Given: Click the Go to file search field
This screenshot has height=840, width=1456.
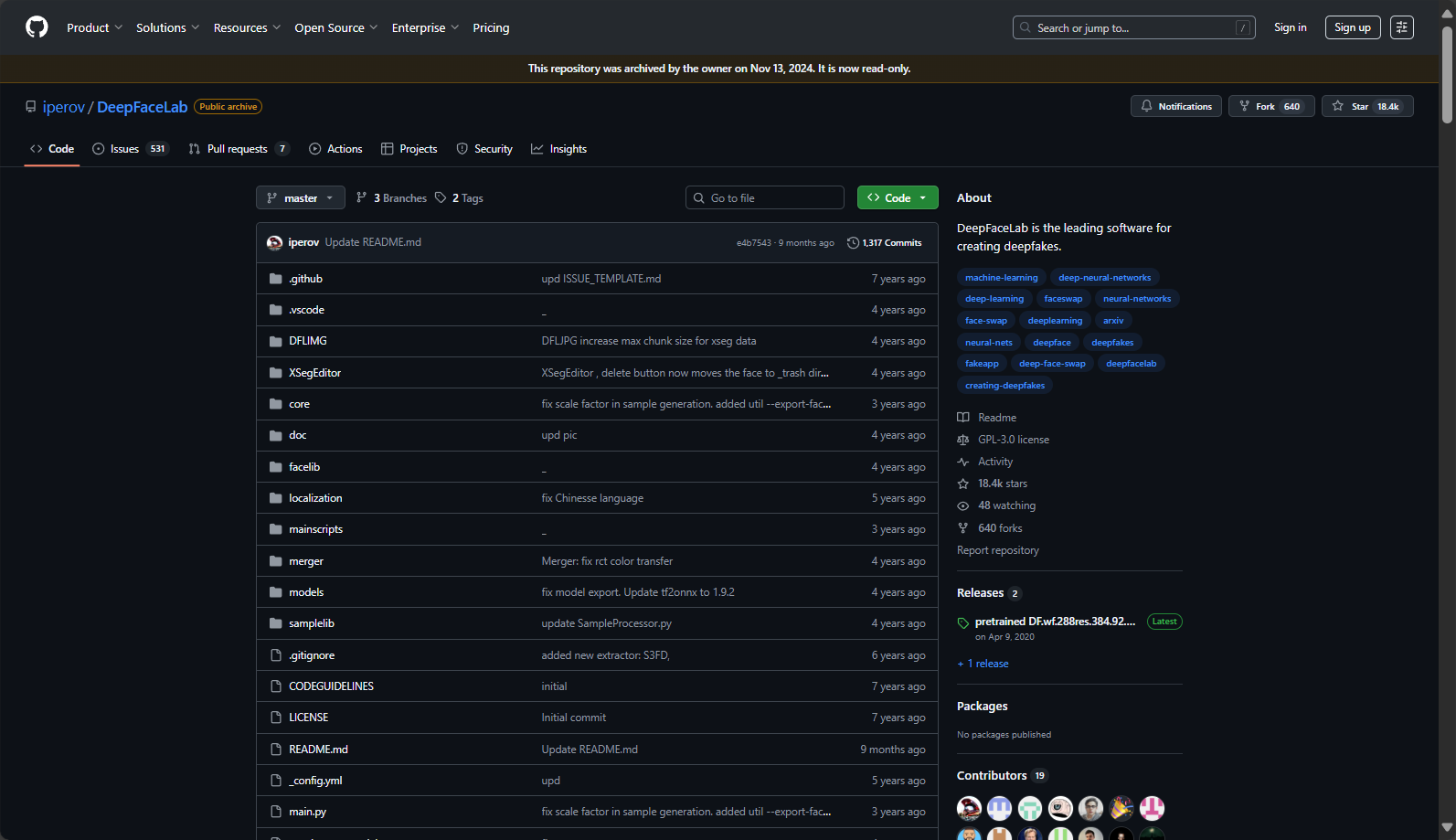Looking at the screenshot, I should click(x=765, y=197).
